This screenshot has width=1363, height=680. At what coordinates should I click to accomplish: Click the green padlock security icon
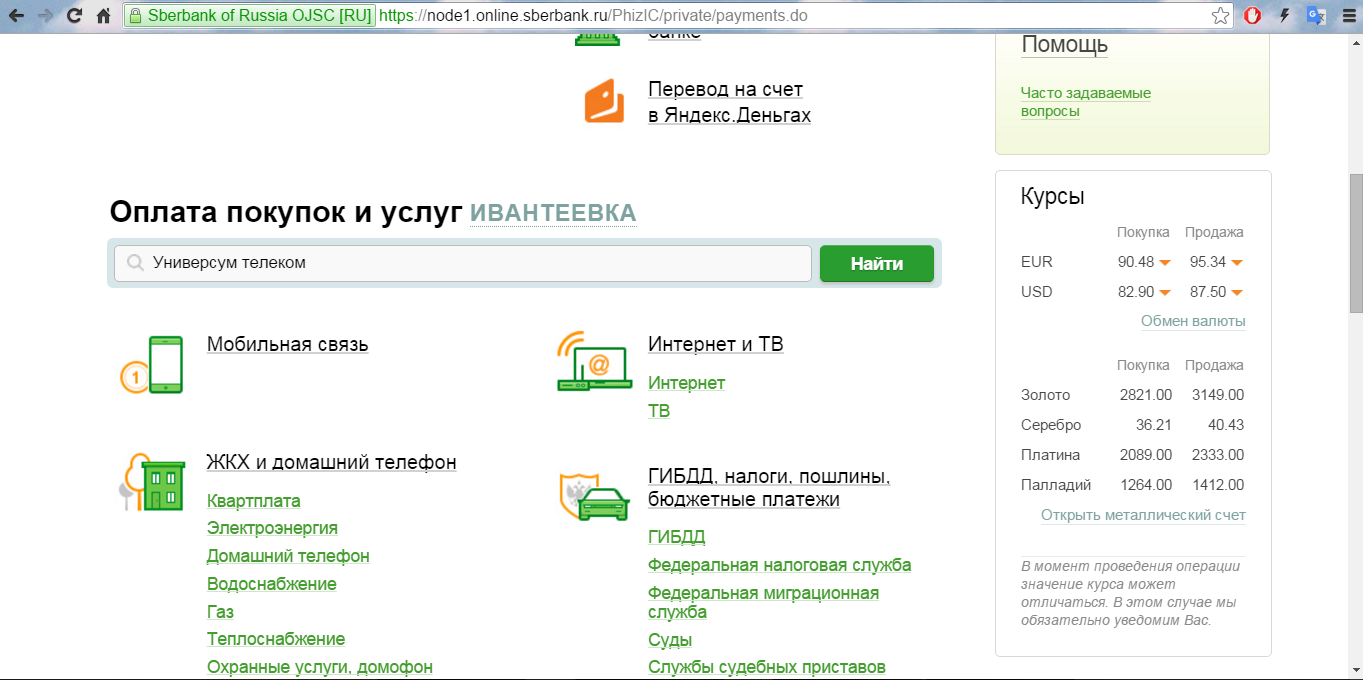[135, 16]
